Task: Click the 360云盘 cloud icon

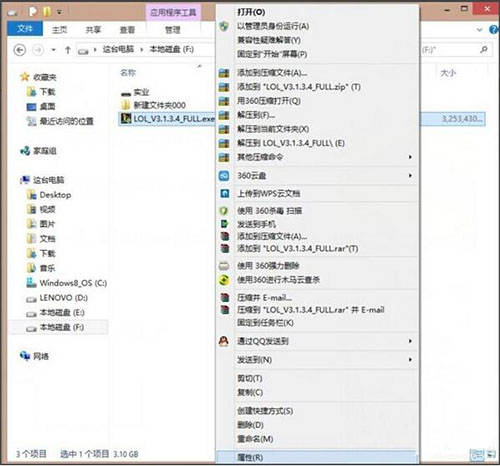Action: pyautogui.click(x=224, y=175)
